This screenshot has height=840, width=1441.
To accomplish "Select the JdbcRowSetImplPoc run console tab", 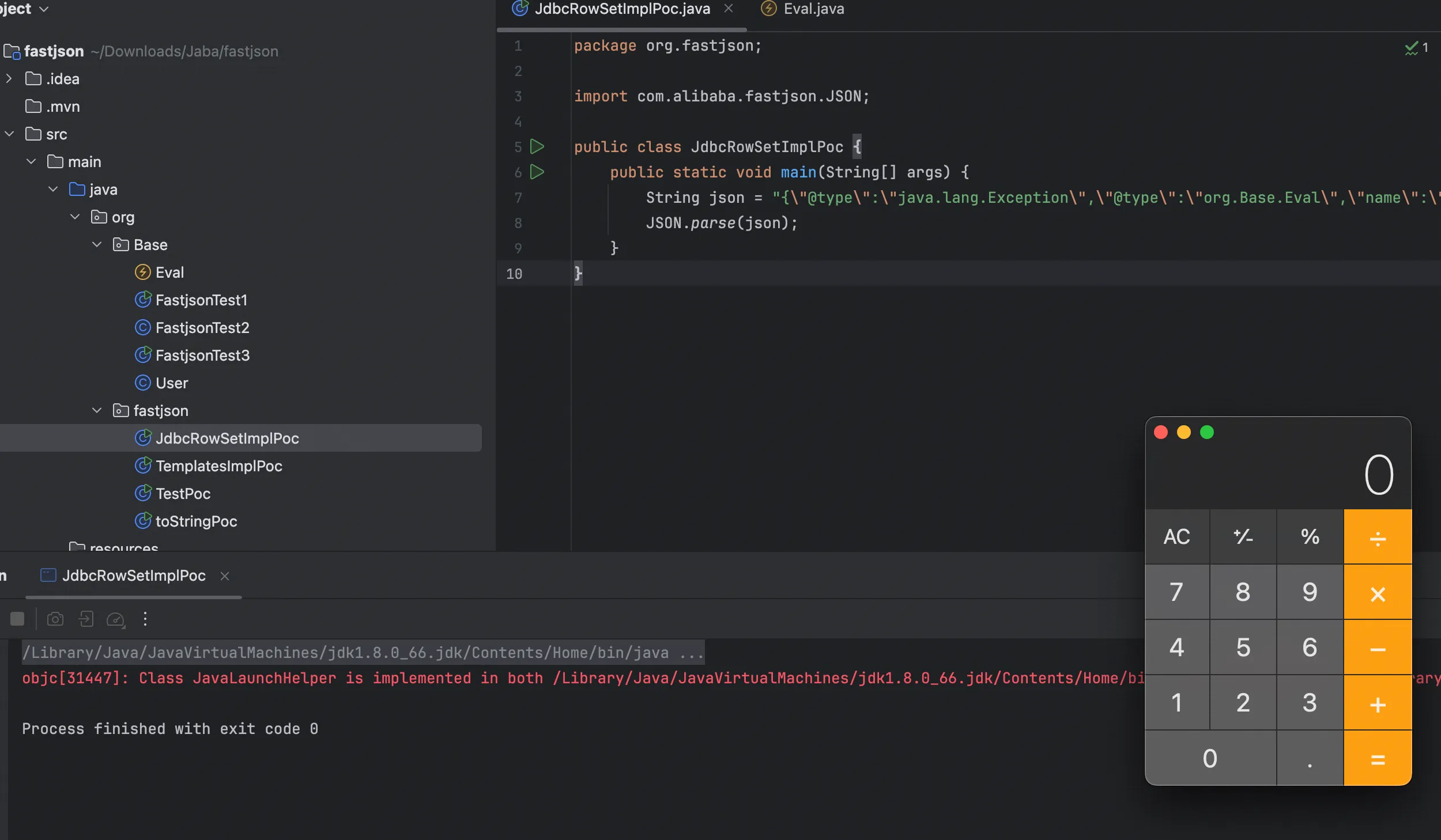I will (x=133, y=576).
